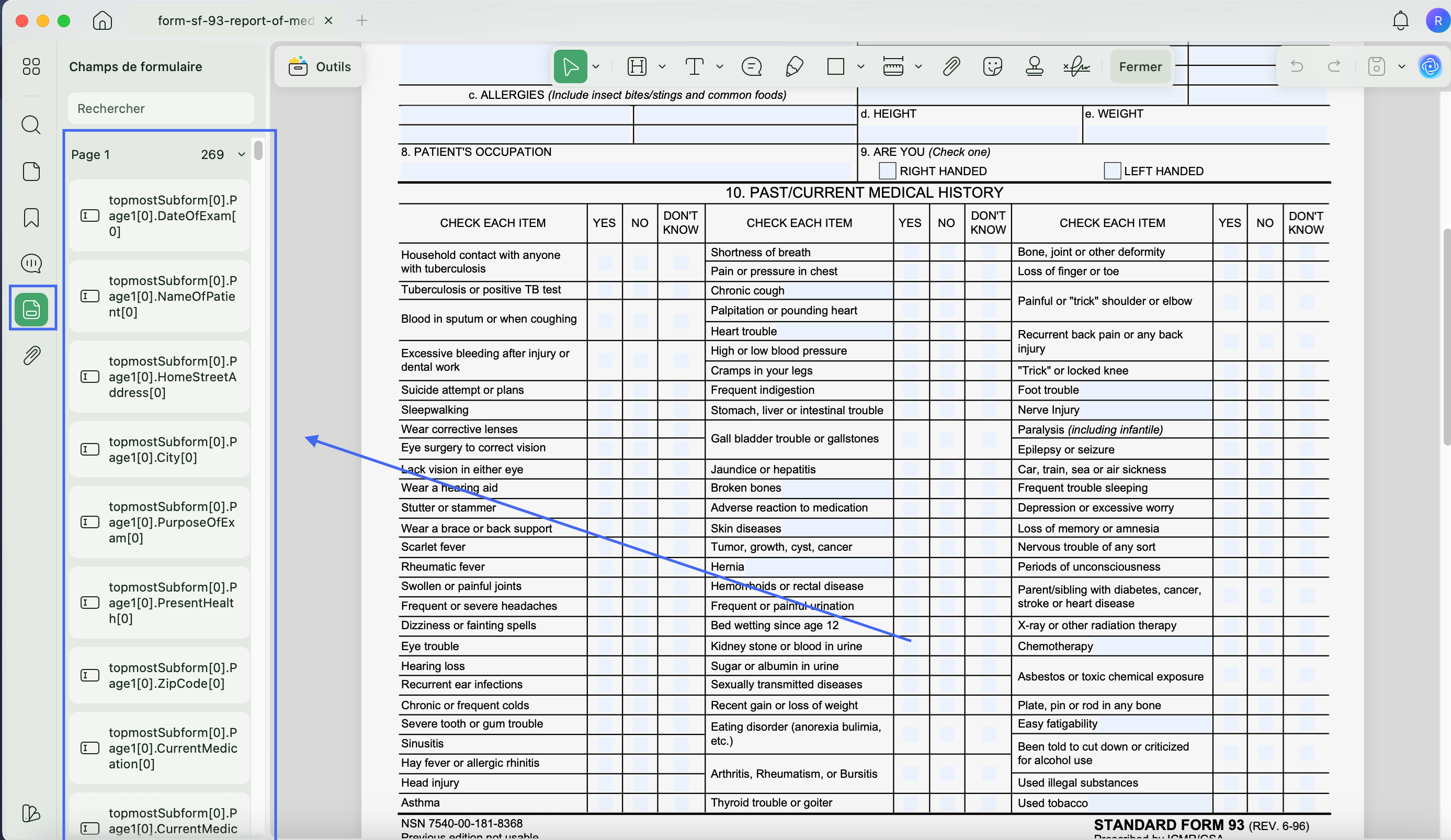Image resolution: width=1451 pixels, height=840 pixels.
Task: Check YES for Painful trick shoulder or elbow
Action: (1230, 302)
